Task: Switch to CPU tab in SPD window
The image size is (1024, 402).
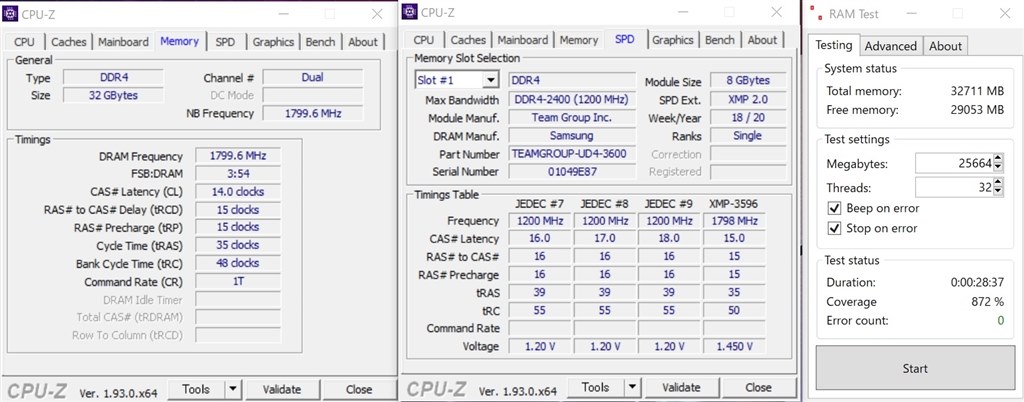Action: (x=424, y=40)
